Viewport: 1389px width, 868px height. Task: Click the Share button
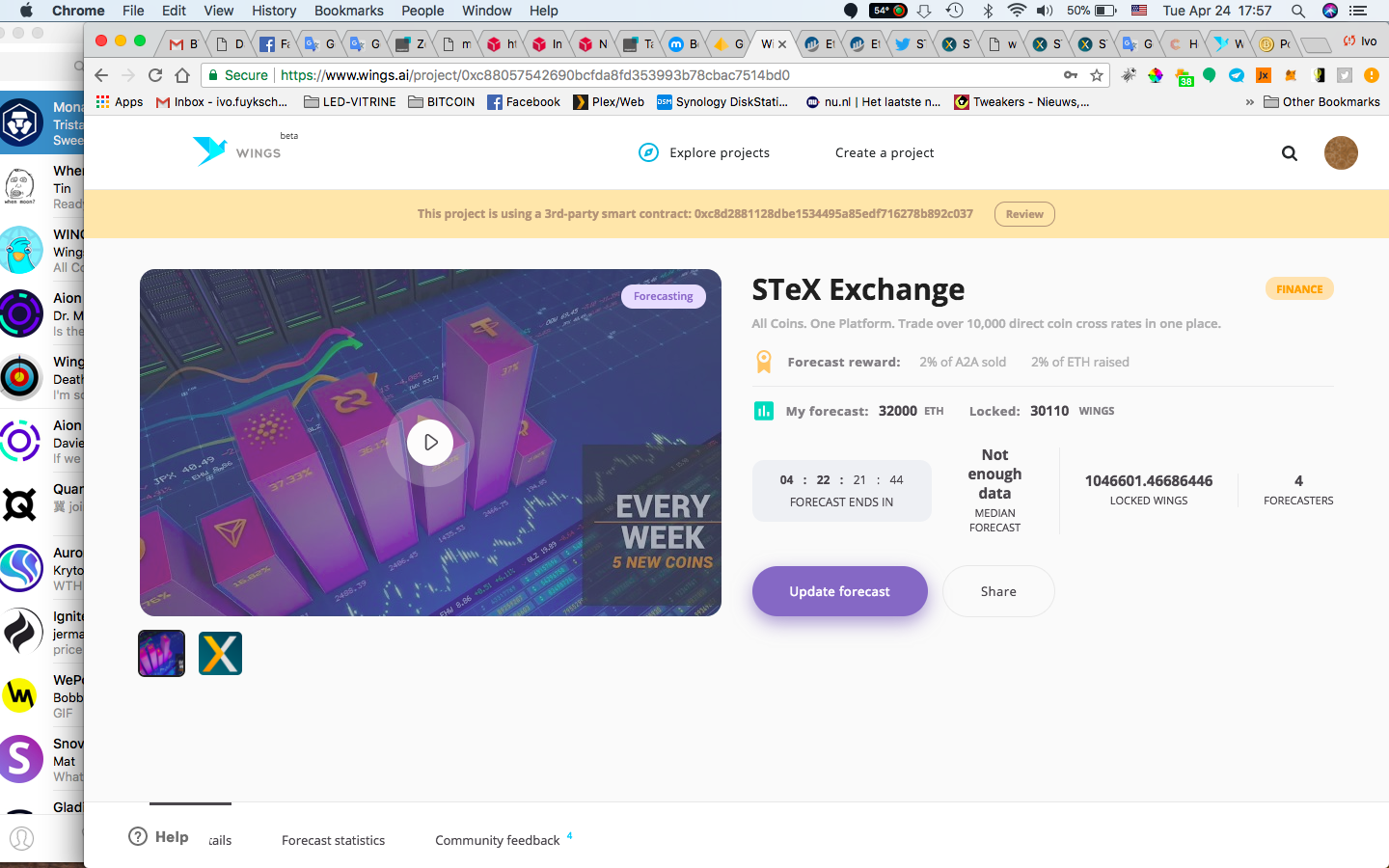pos(998,591)
